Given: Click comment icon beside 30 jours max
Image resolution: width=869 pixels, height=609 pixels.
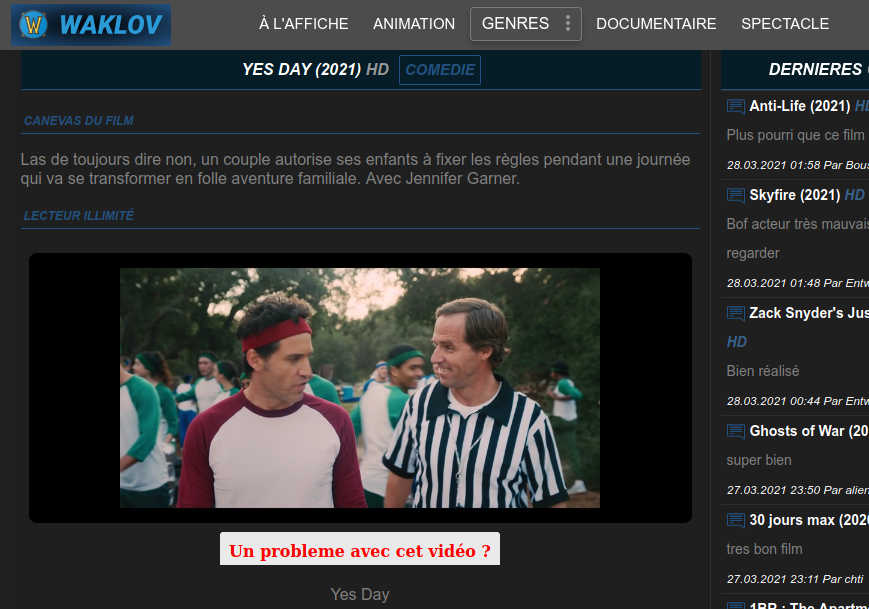Looking at the screenshot, I should 736,520.
